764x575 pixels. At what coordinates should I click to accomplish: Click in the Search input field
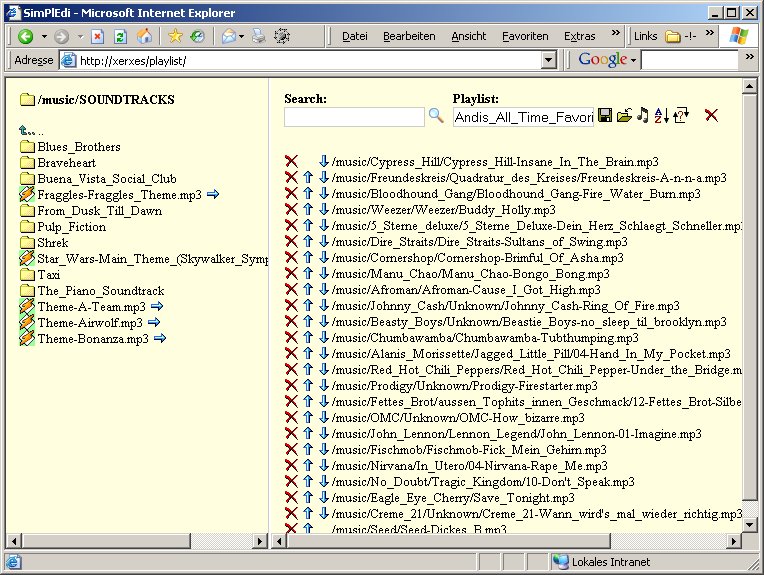354,117
